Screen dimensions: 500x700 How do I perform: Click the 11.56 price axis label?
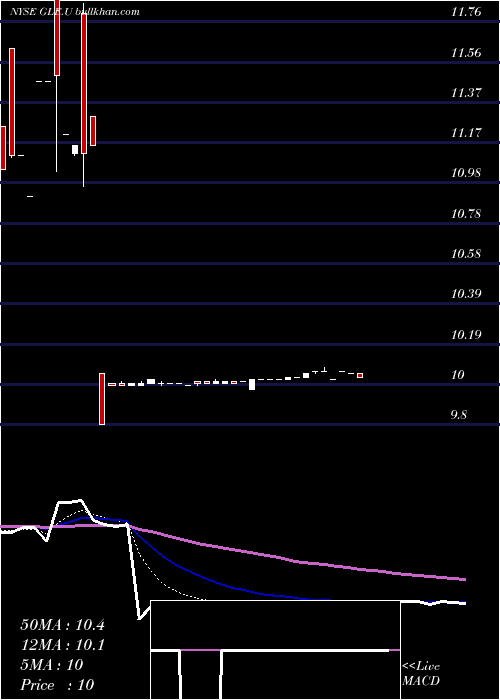466,53
